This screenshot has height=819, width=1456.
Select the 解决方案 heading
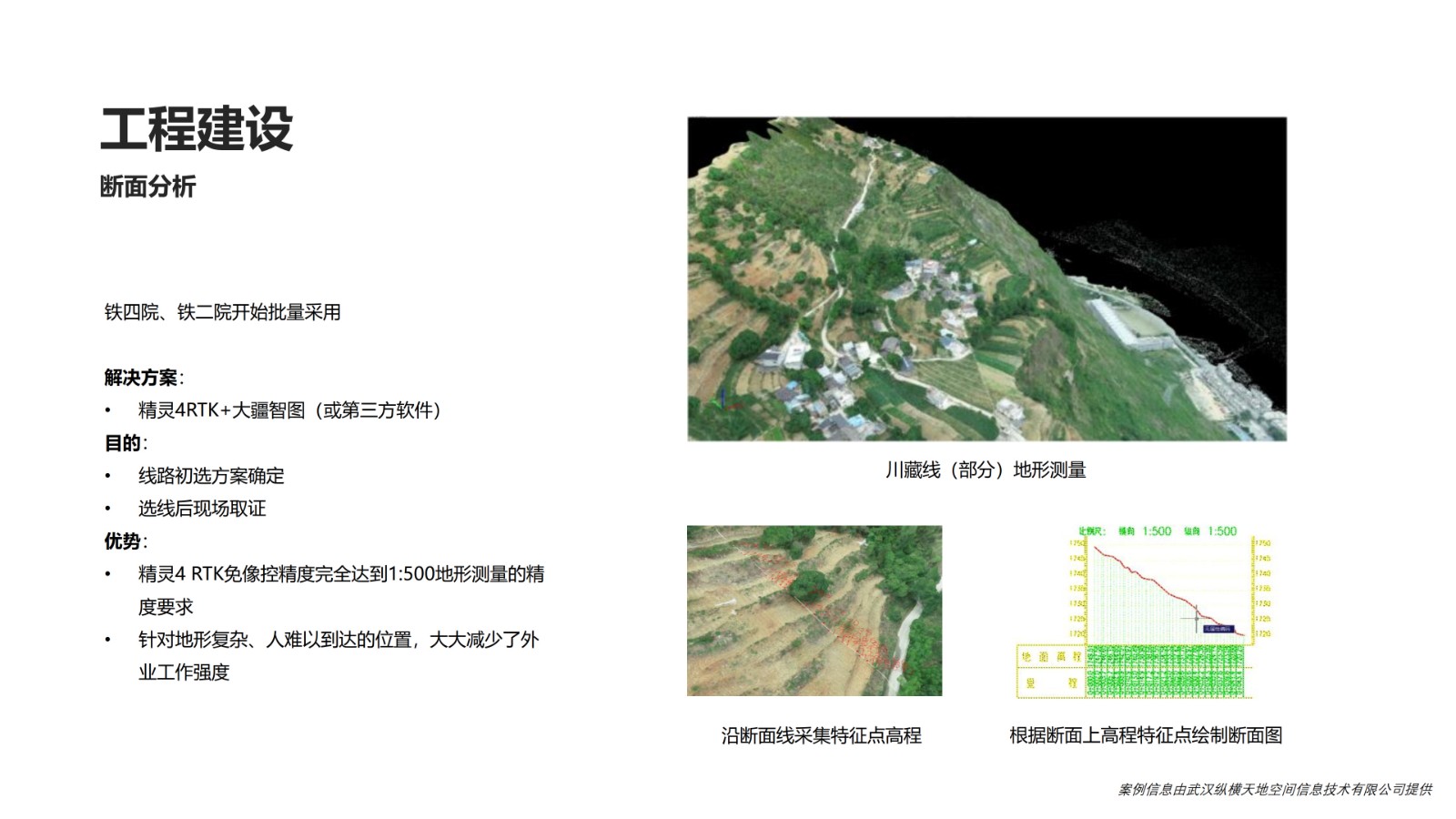141,378
